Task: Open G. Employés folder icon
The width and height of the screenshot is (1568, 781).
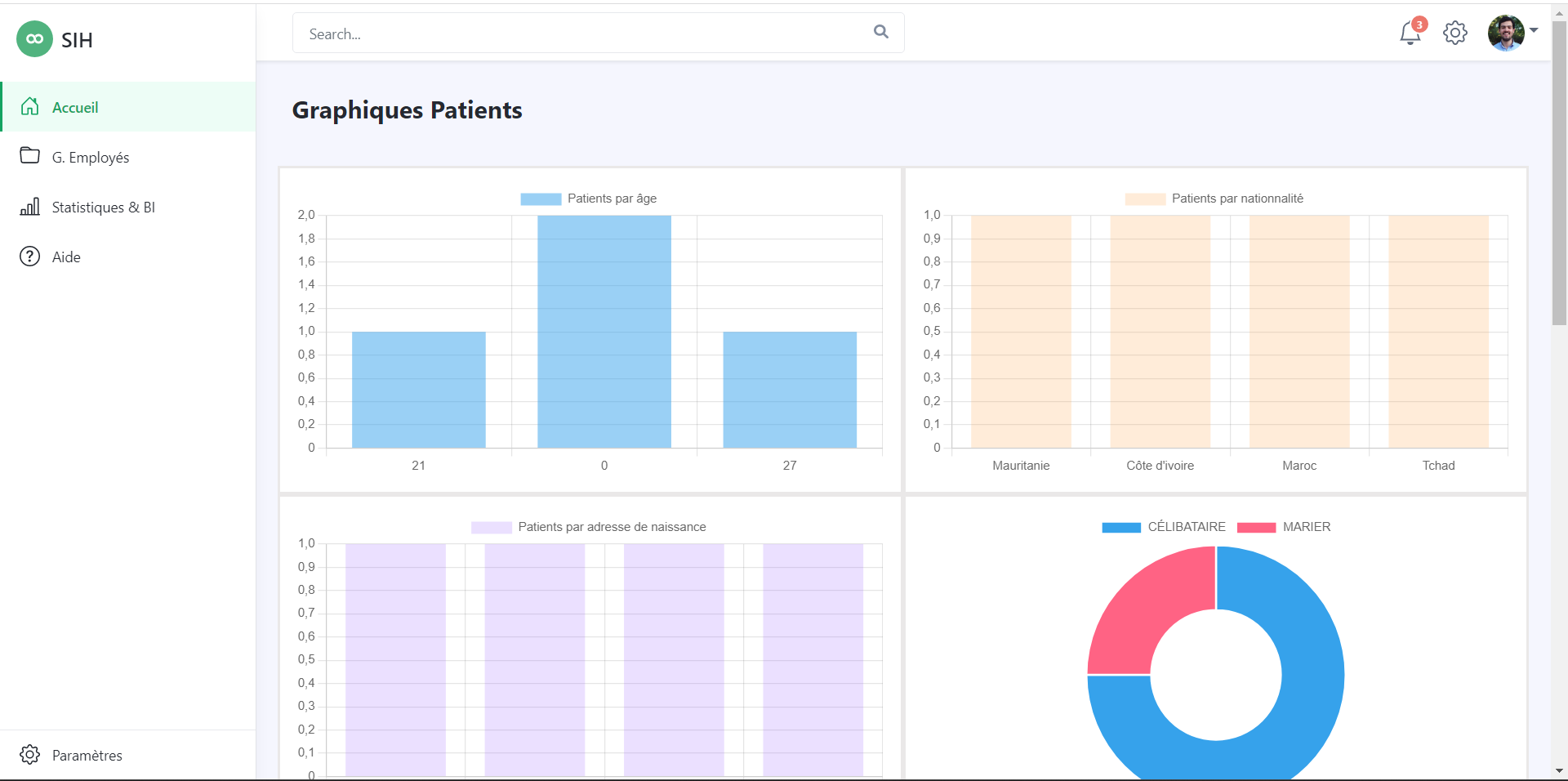Action: pyautogui.click(x=30, y=156)
